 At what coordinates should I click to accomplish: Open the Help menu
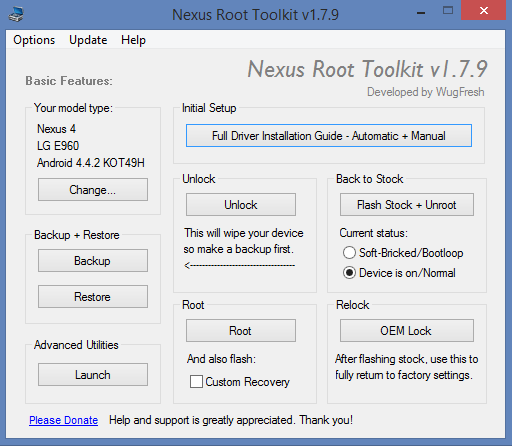133,40
